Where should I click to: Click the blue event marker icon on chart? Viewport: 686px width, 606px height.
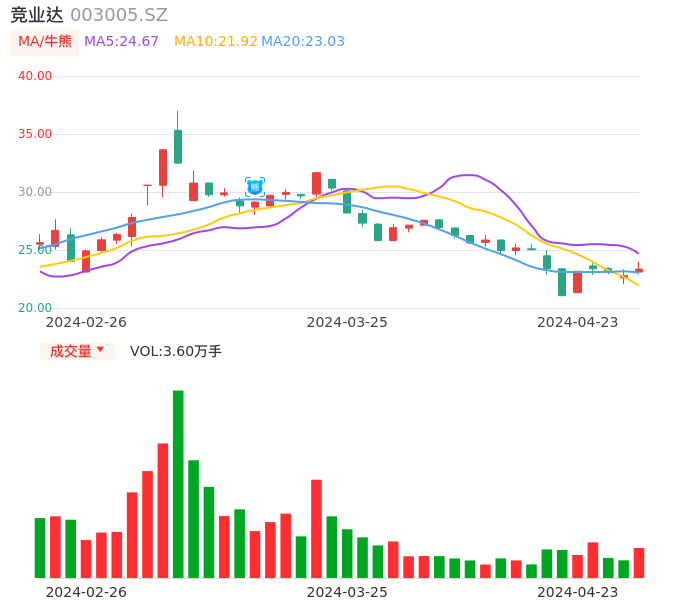255,187
